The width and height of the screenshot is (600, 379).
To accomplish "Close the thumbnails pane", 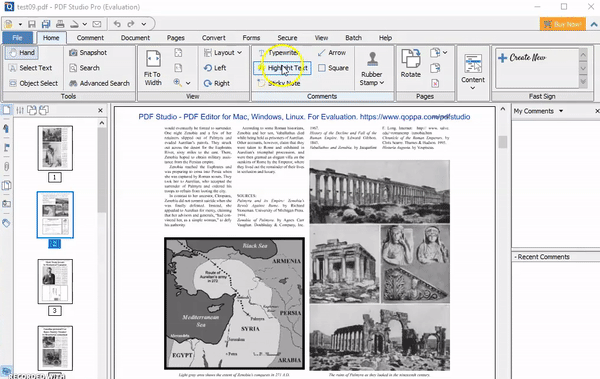I will click(100, 110).
